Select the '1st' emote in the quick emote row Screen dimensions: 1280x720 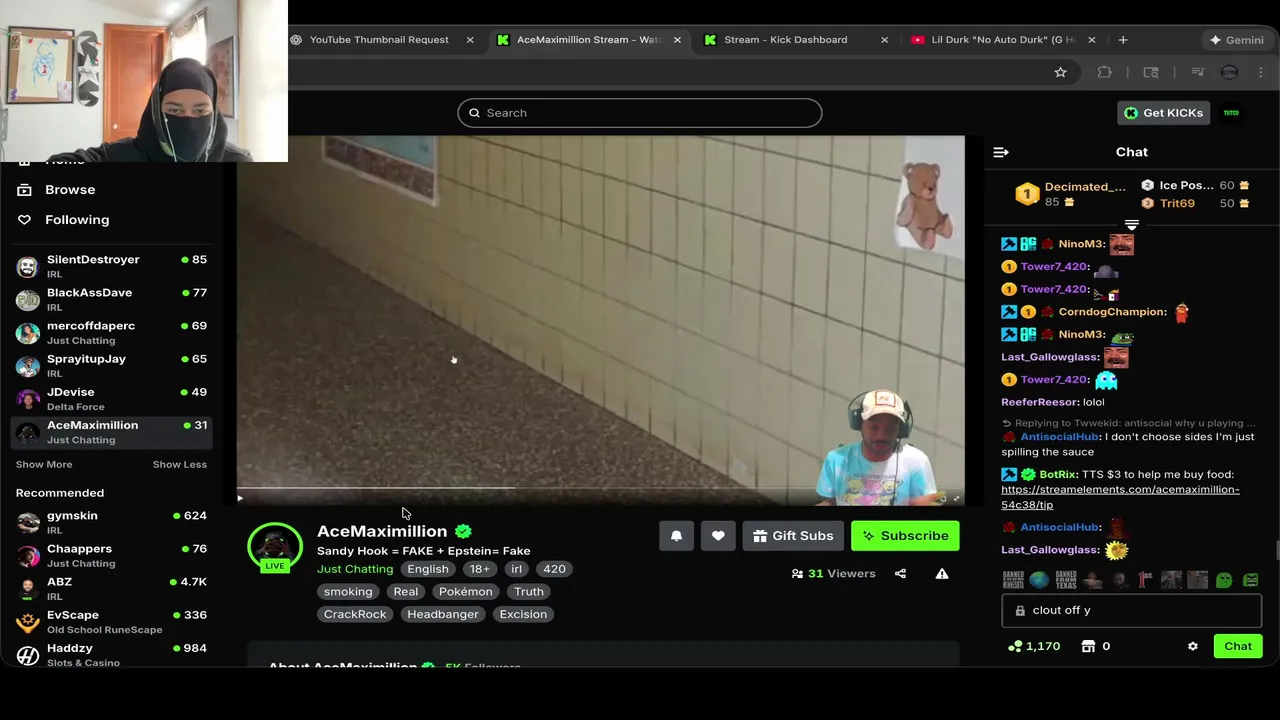point(1145,580)
